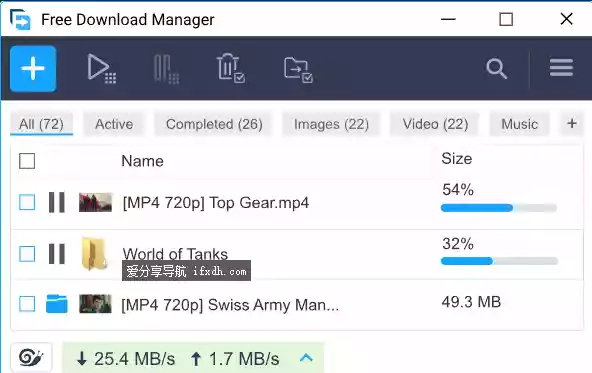Pause all downloads via toolbar pause icon

166,69
